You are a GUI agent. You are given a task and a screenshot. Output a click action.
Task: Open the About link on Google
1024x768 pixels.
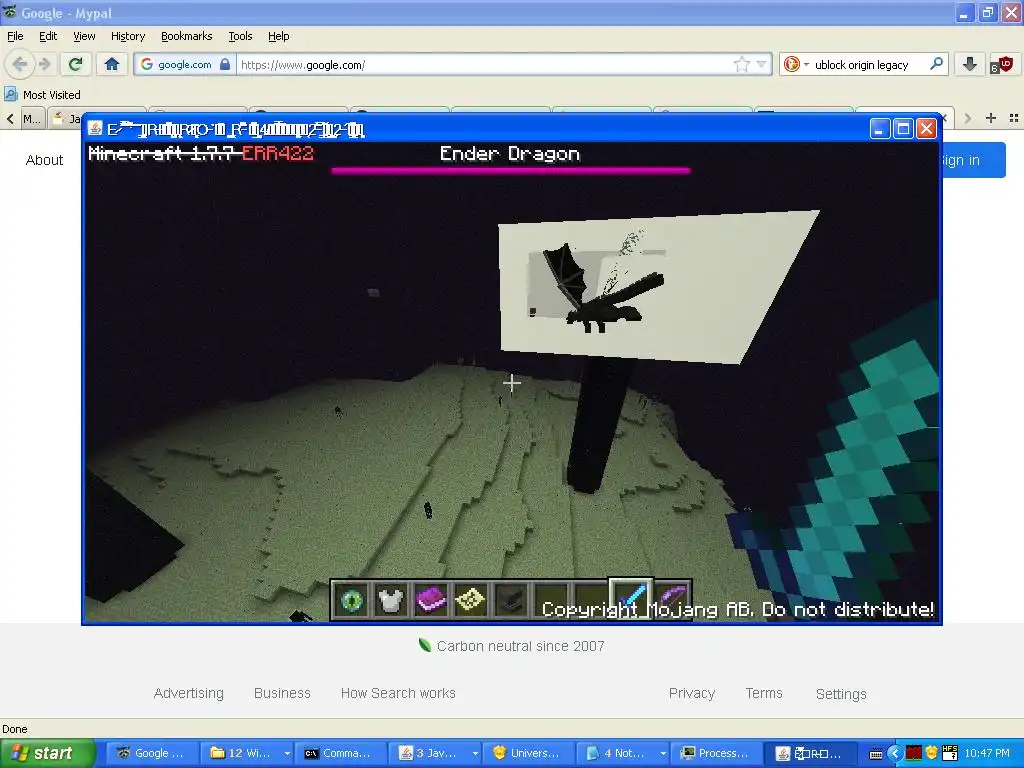coord(44,160)
